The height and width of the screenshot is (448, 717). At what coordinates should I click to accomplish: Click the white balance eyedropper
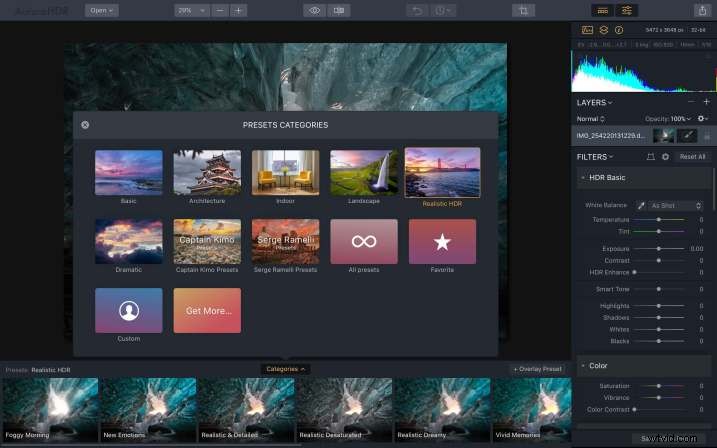point(641,205)
